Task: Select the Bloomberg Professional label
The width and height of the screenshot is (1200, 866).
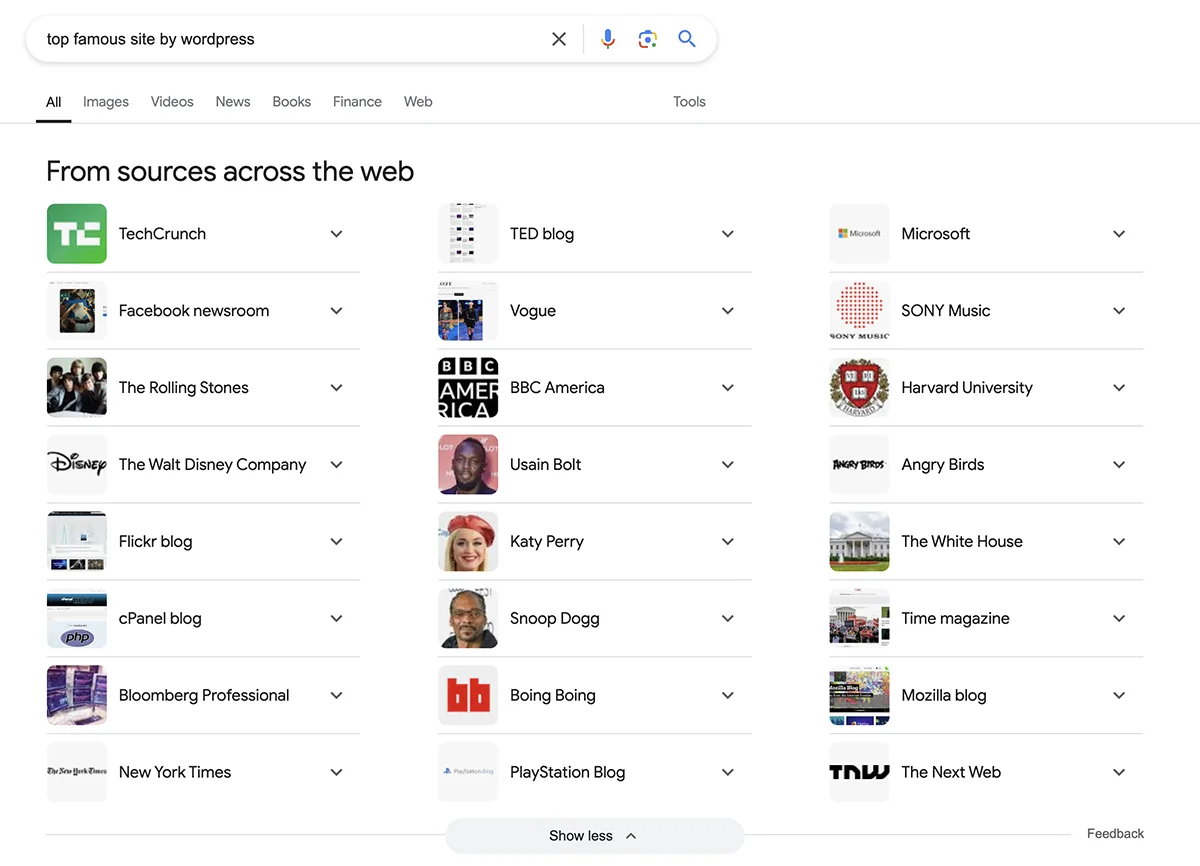Action: pos(204,696)
